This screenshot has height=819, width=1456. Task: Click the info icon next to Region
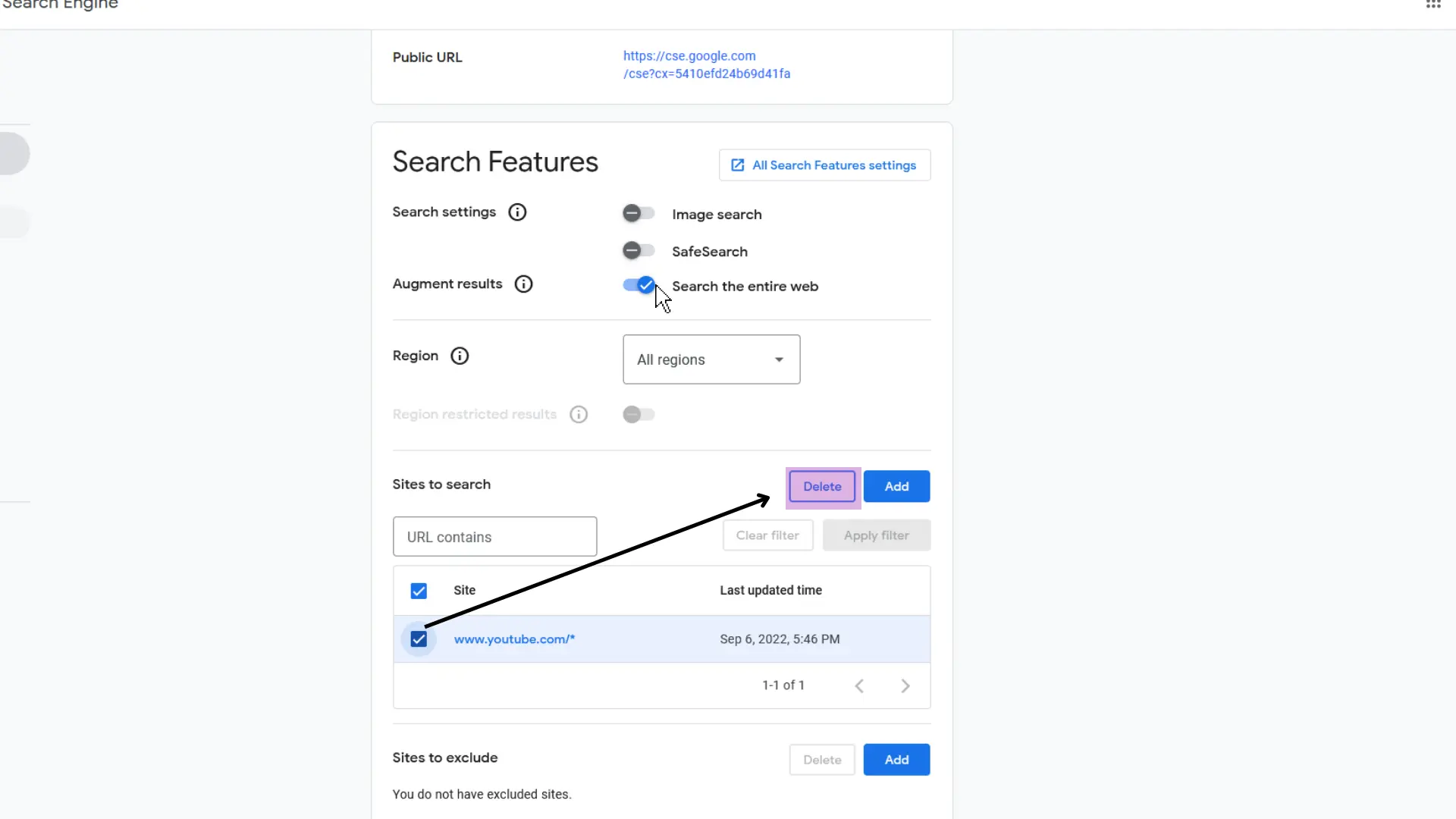pyautogui.click(x=460, y=356)
